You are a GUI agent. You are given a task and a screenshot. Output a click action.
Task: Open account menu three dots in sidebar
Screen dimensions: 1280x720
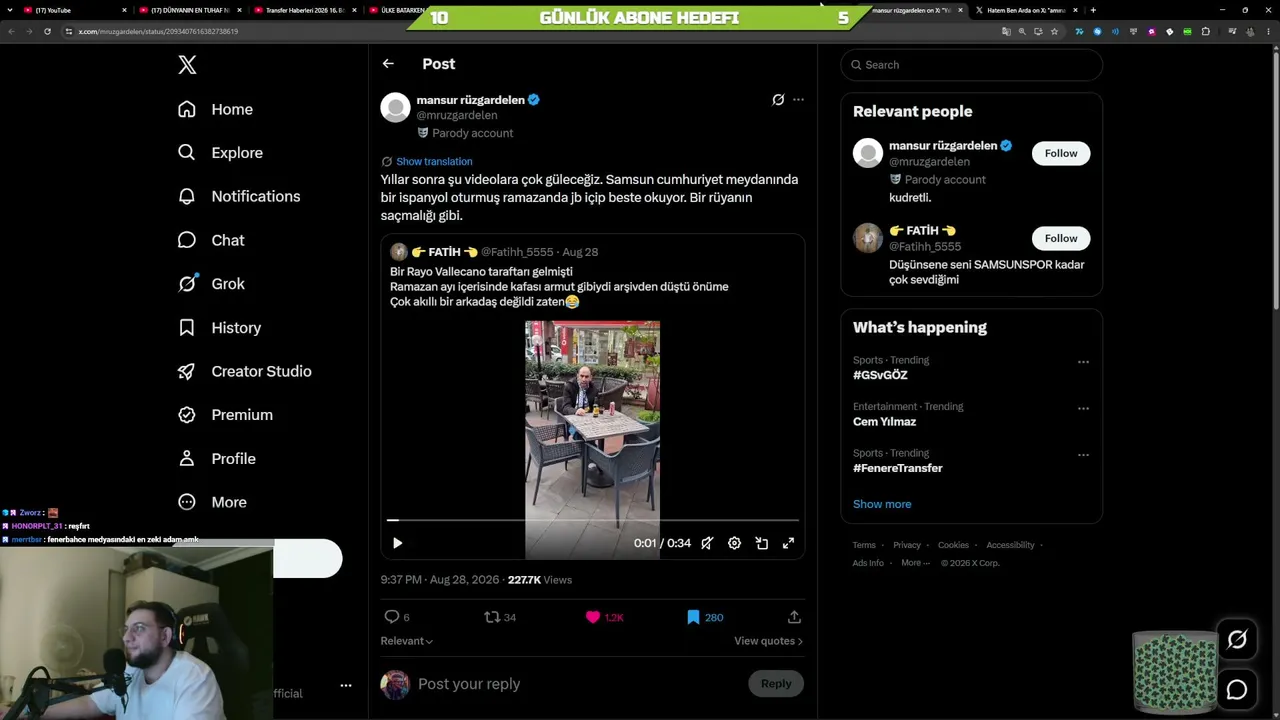tap(346, 686)
